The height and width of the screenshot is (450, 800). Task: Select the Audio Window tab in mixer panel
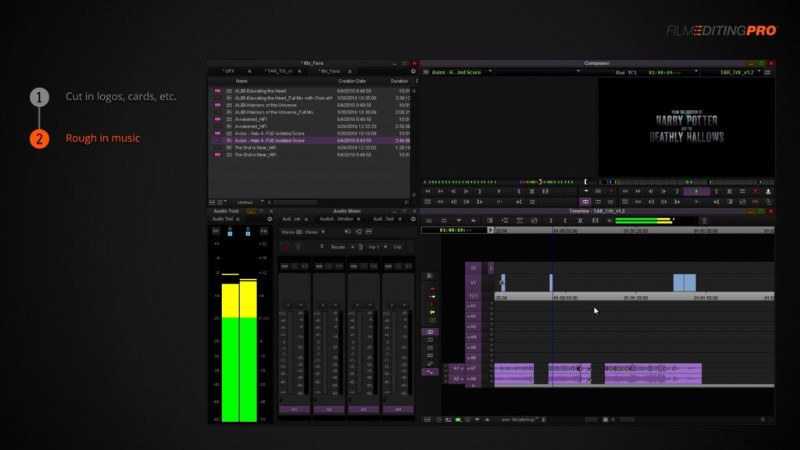click(x=336, y=219)
